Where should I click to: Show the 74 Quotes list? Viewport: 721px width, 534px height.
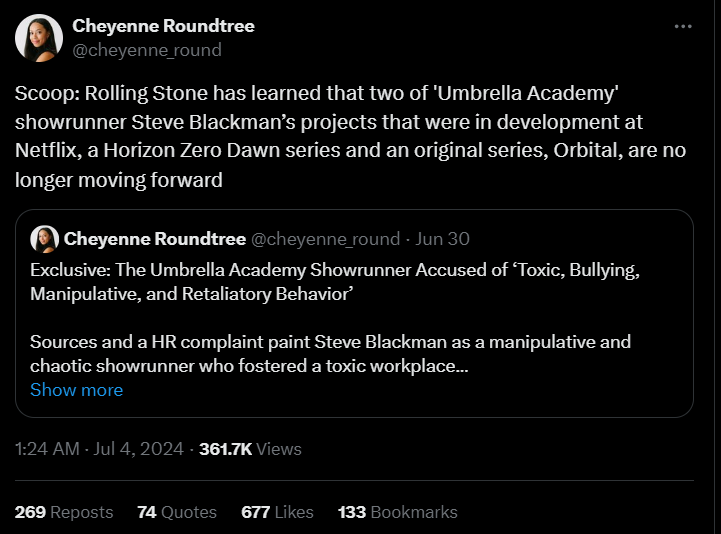177,512
